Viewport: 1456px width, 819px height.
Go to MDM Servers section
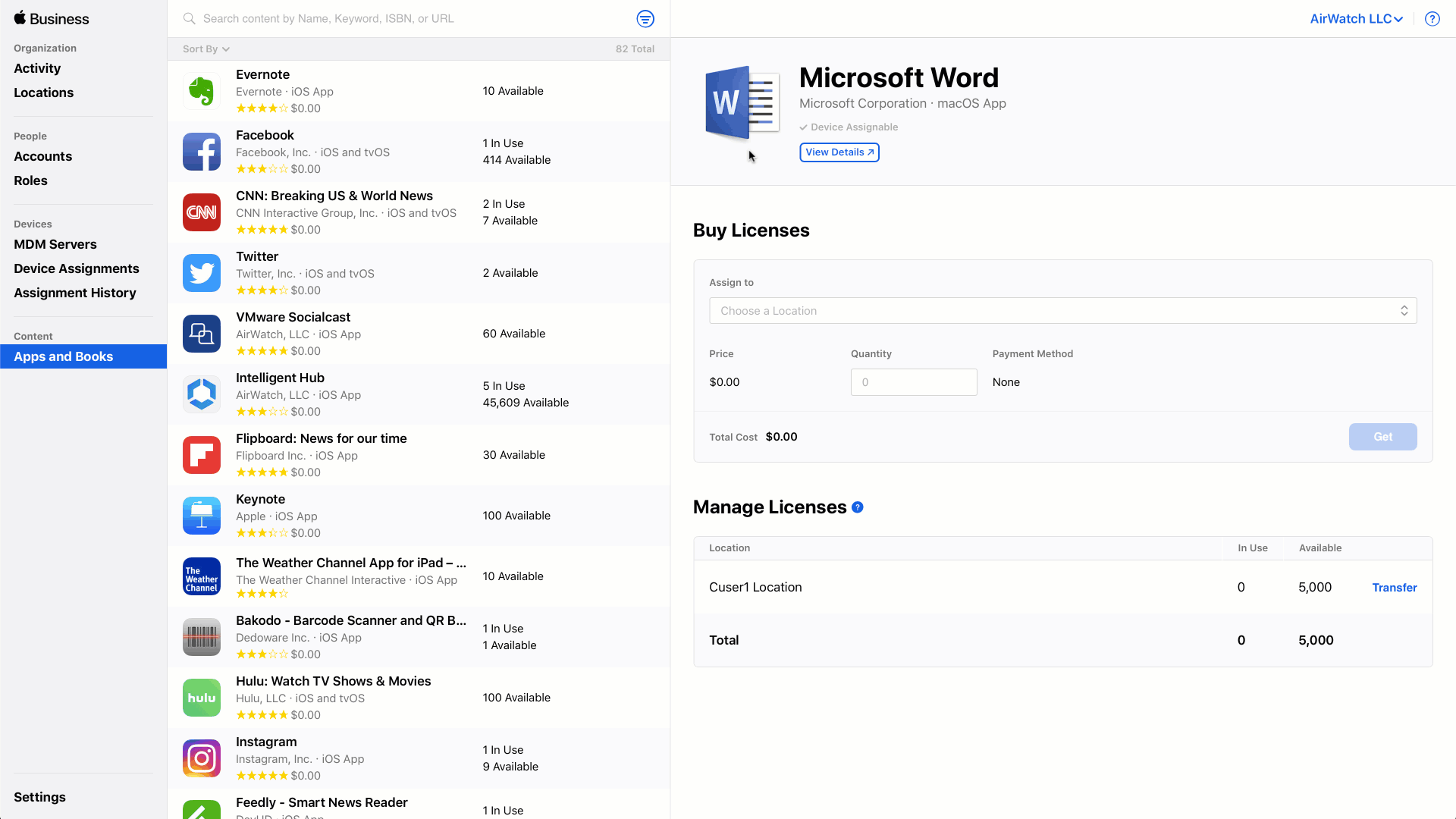[55, 244]
